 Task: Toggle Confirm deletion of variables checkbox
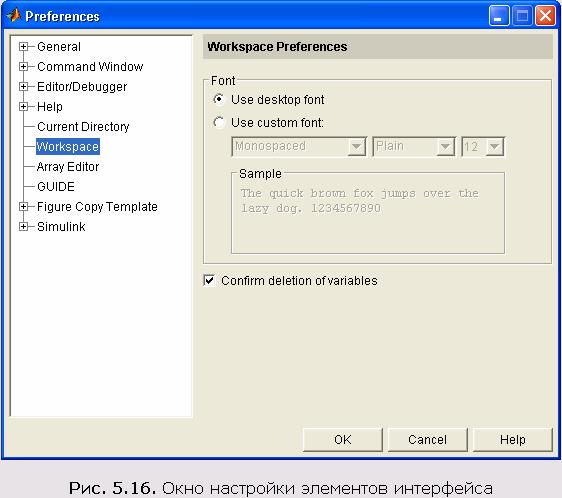209,280
